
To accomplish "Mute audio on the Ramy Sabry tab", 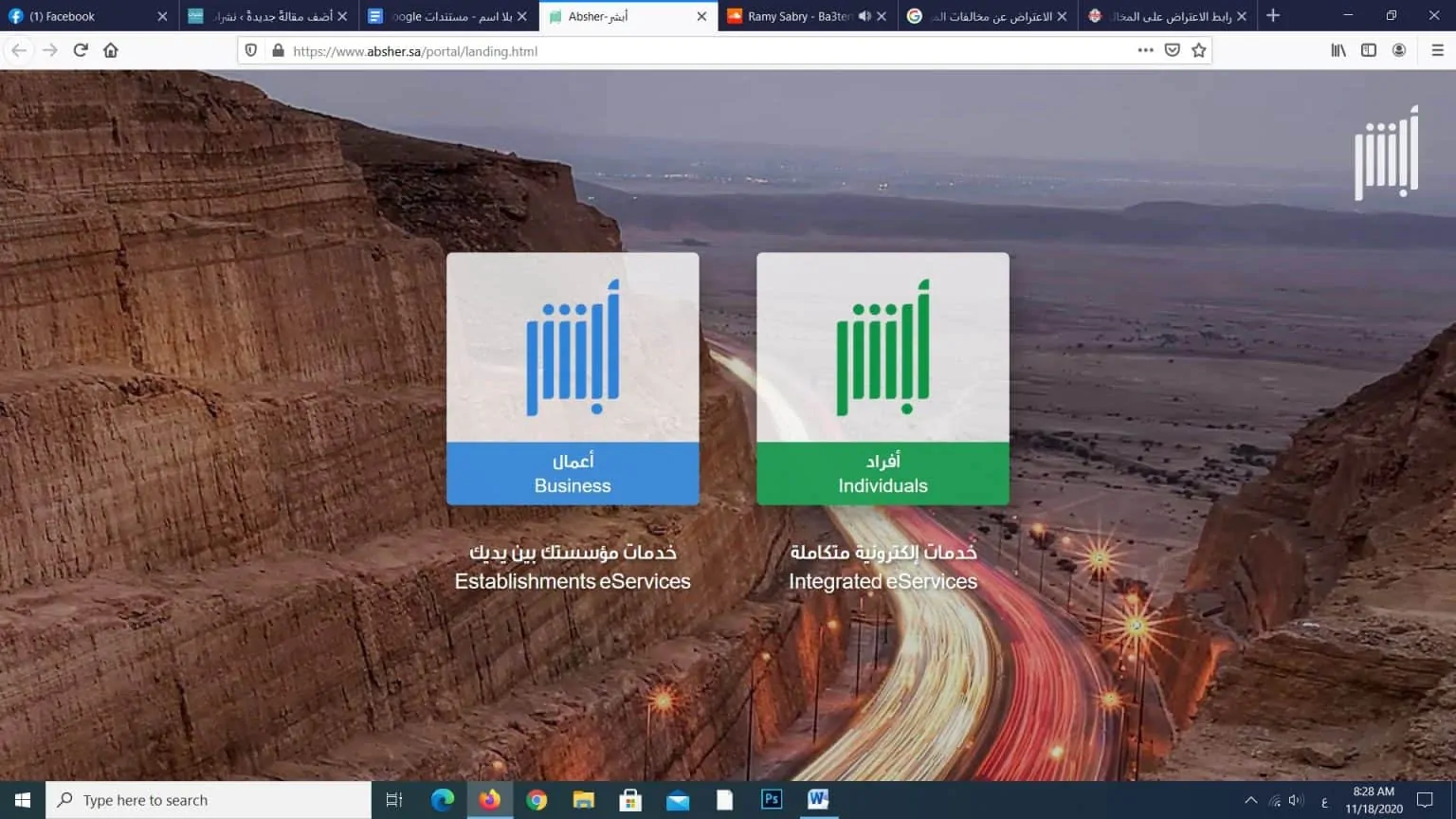I will pyautogui.click(x=864, y=16).
